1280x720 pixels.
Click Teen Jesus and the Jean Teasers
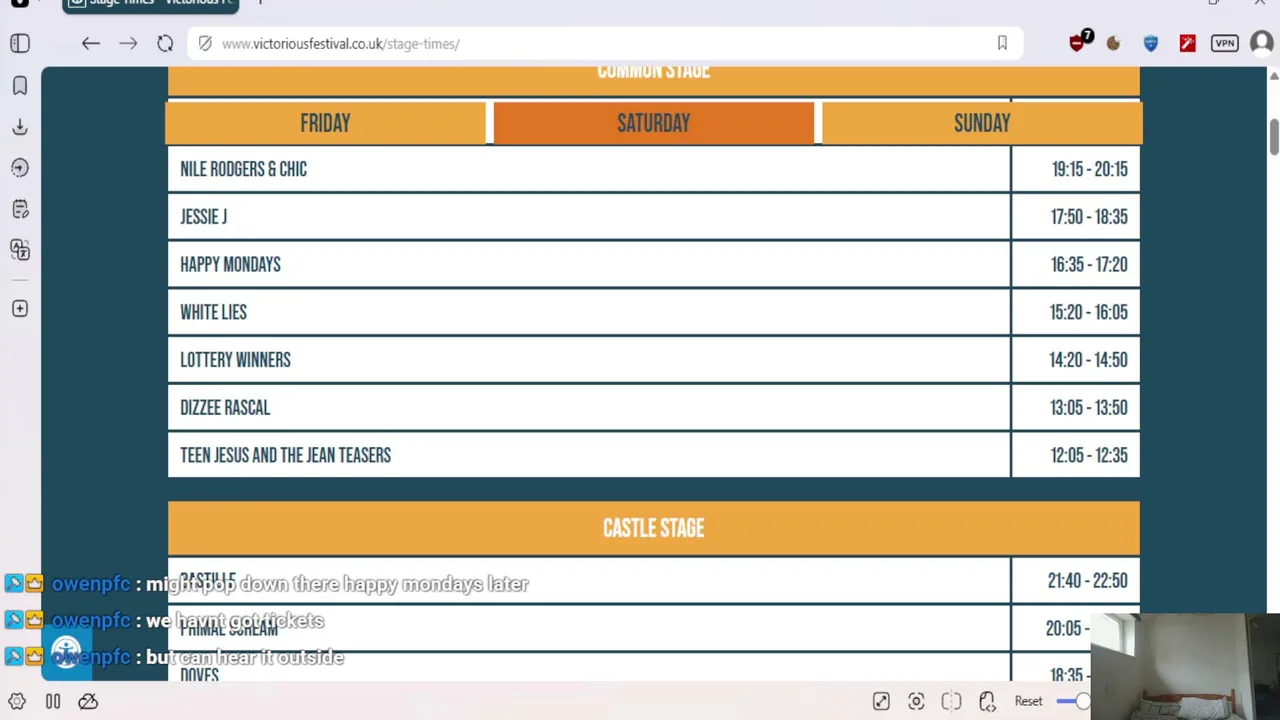click(x=285, y=455)
